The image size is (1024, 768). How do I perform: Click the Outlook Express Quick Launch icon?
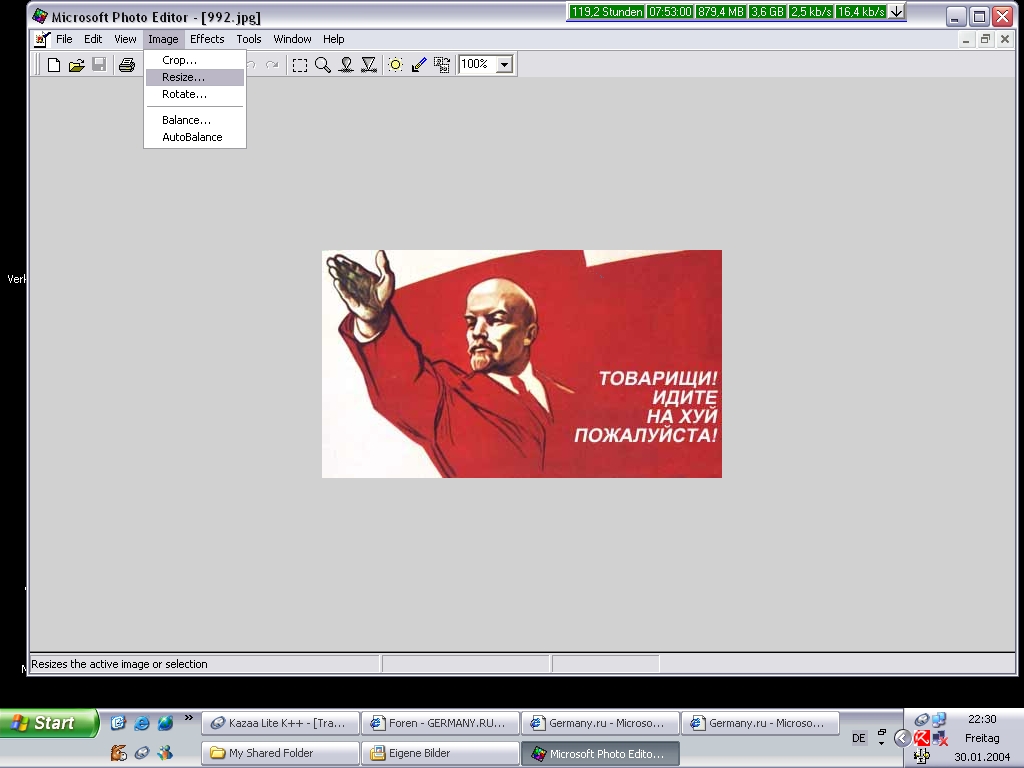tap(118, 722)
